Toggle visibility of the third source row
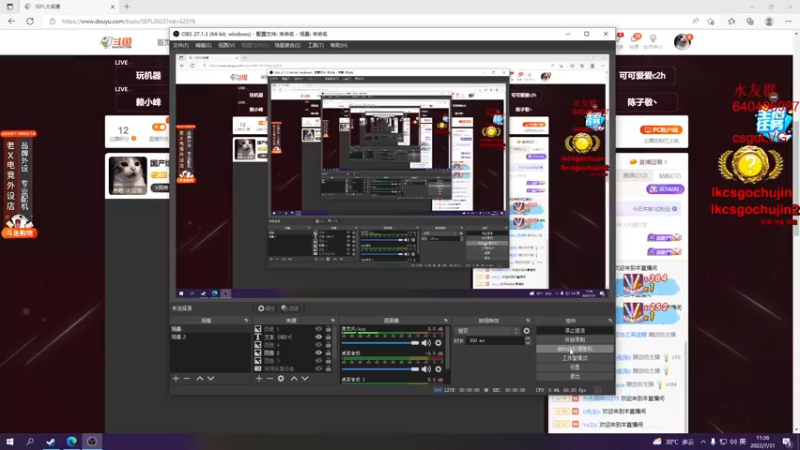The image size is (800, 450). tap(319, 345)
